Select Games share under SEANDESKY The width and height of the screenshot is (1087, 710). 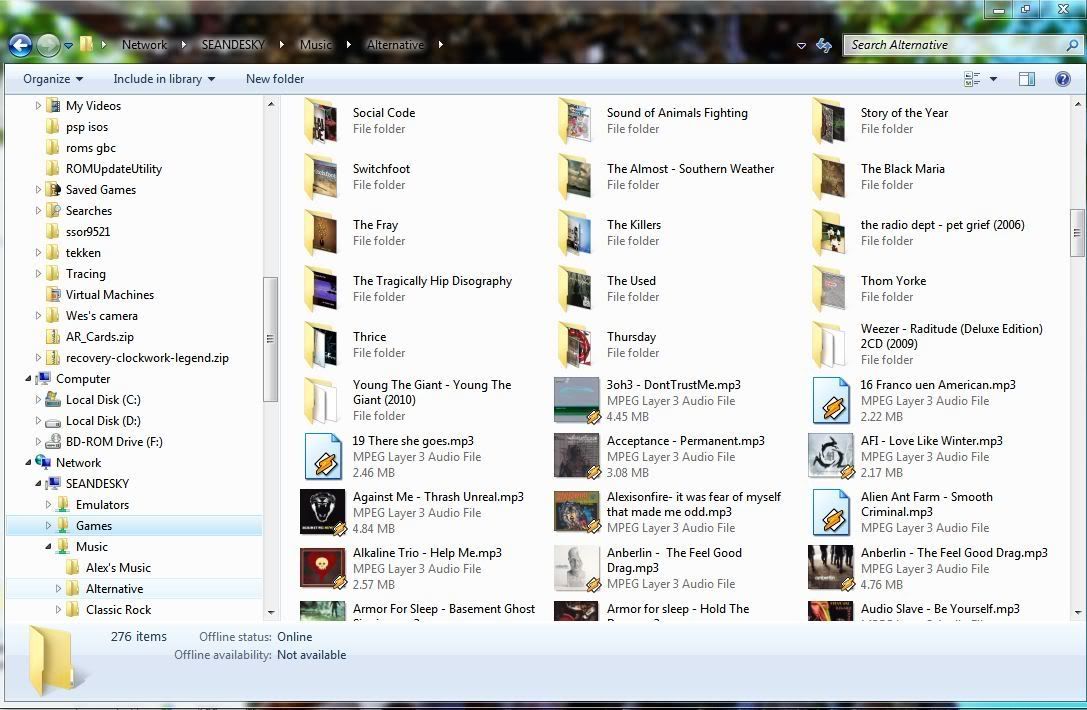[94, 526]
